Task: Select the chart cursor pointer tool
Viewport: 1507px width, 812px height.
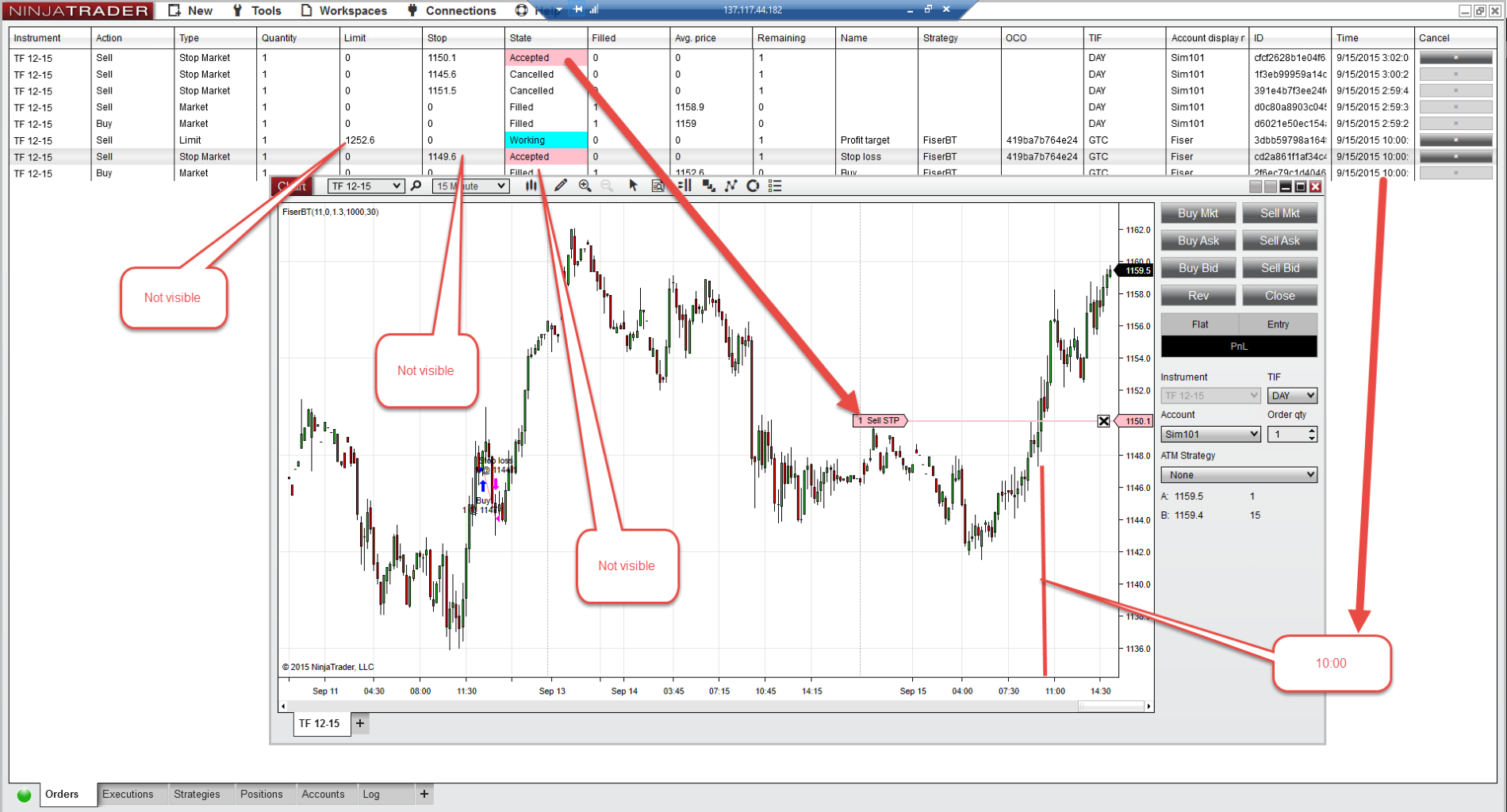Action: click(633, 186)
